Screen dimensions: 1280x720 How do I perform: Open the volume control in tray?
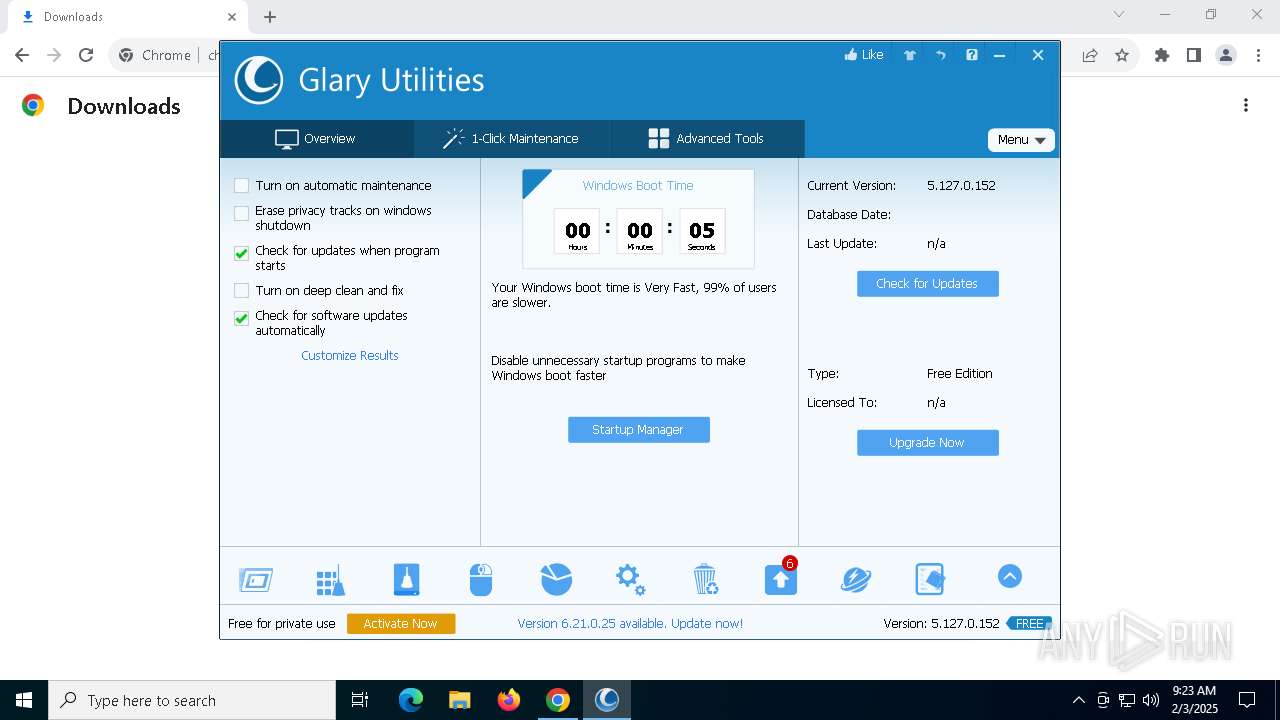tap(1151, 700)
